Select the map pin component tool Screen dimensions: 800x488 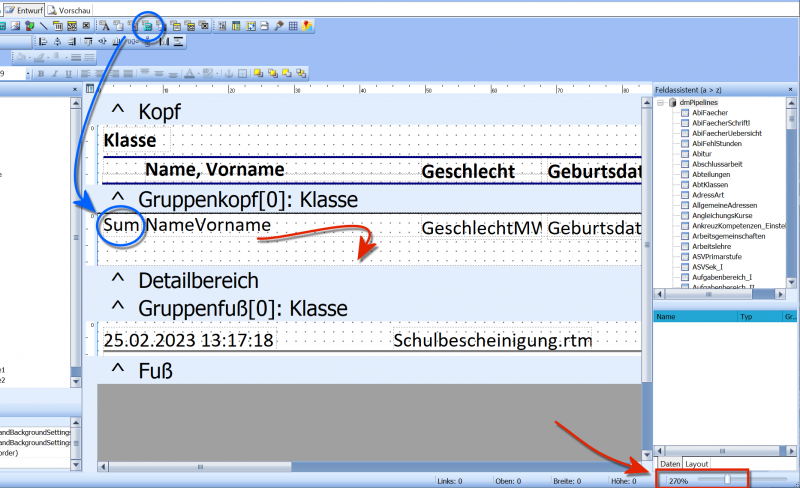click(307, 26)
